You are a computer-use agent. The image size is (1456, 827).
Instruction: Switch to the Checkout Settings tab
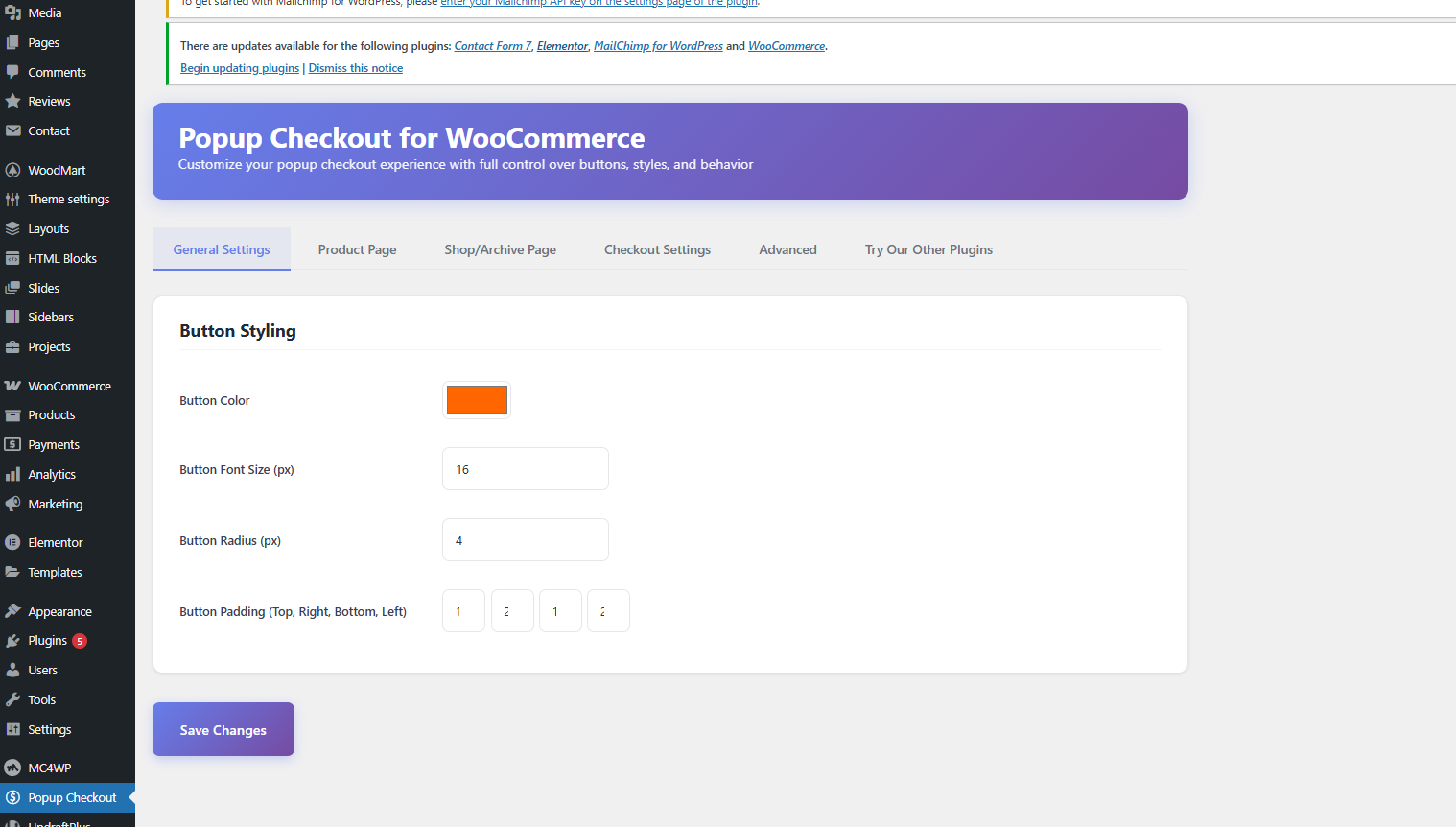pos(657,248)
